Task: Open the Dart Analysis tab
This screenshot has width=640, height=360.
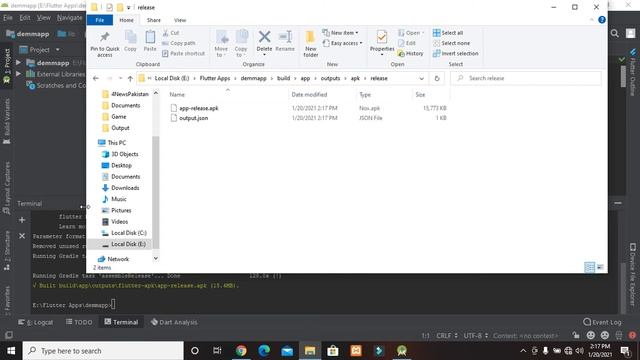Action: coord(174,322)
